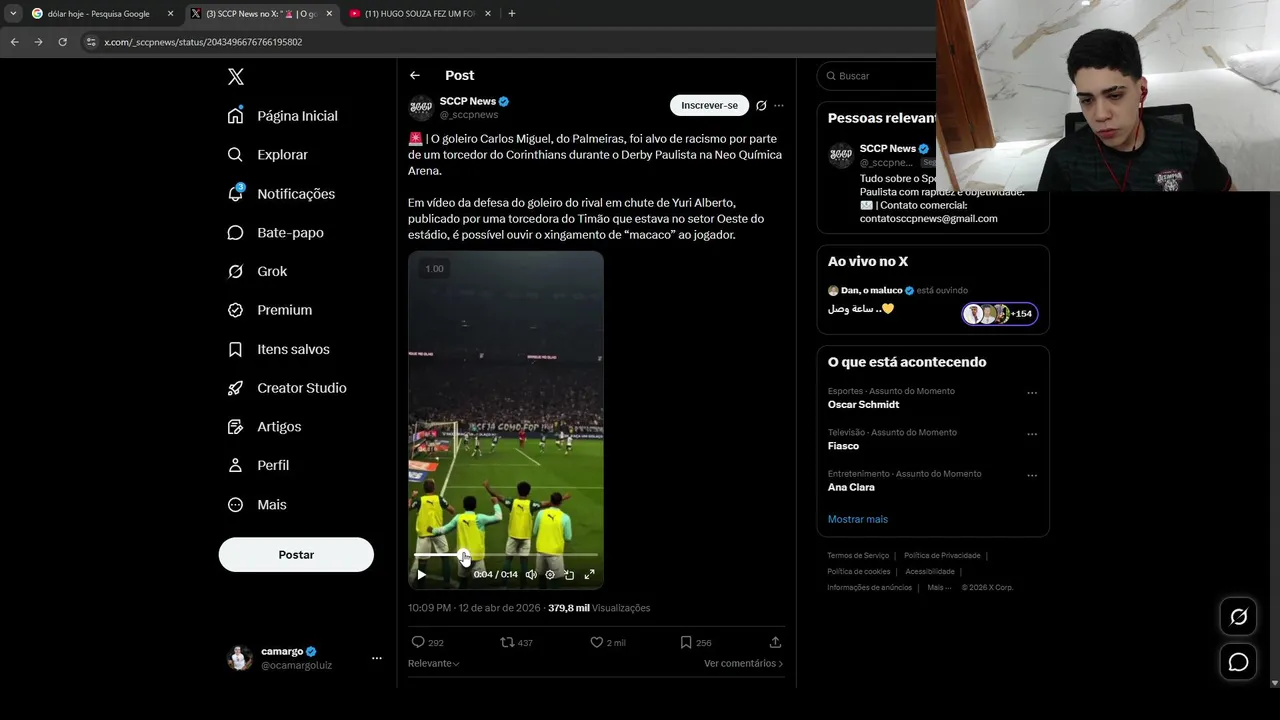1280x720 pixels.
Task: Open Fiasco trend options
Action: (x=1032, y=435)
